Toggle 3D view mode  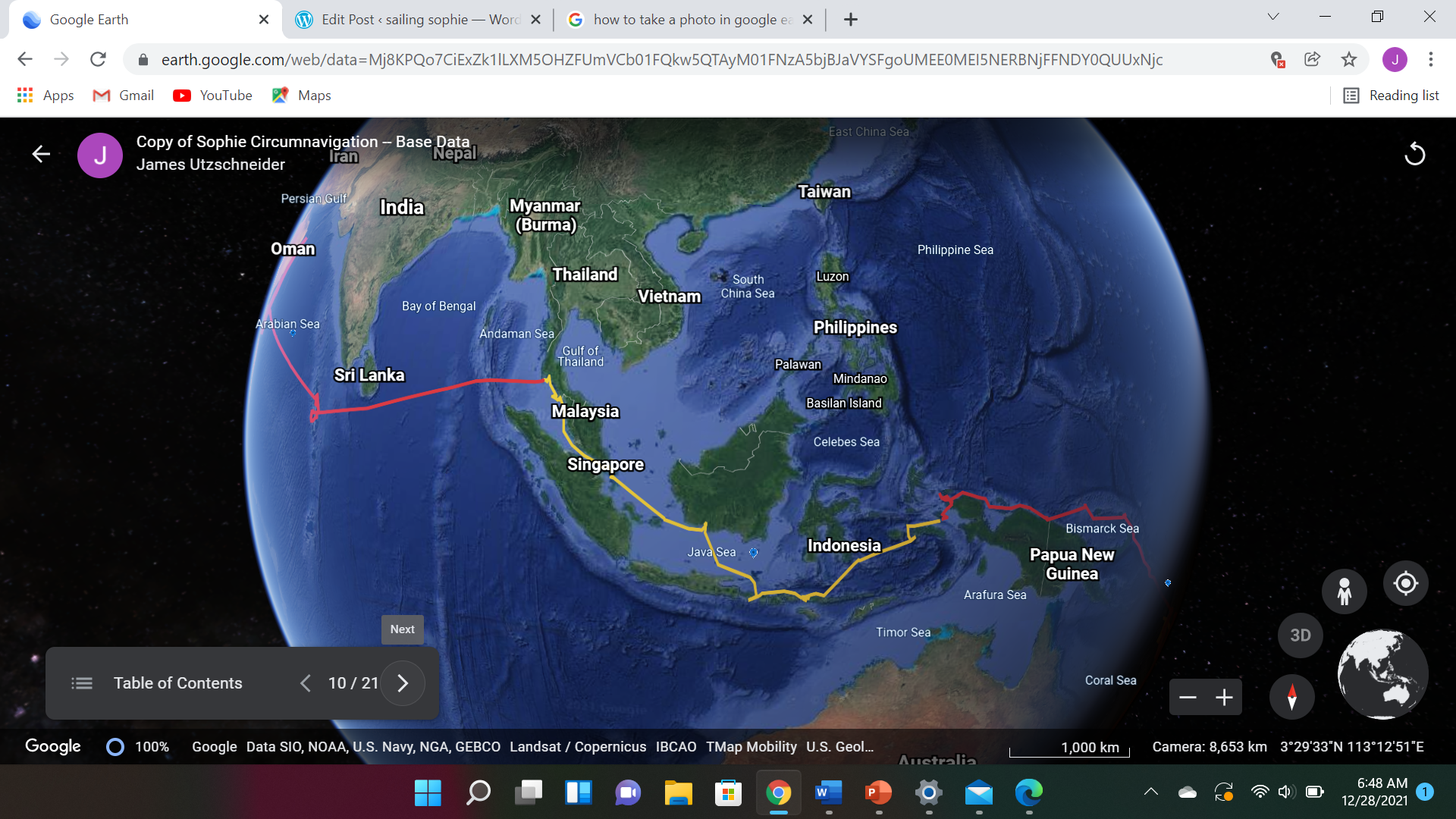[1300, 635]
